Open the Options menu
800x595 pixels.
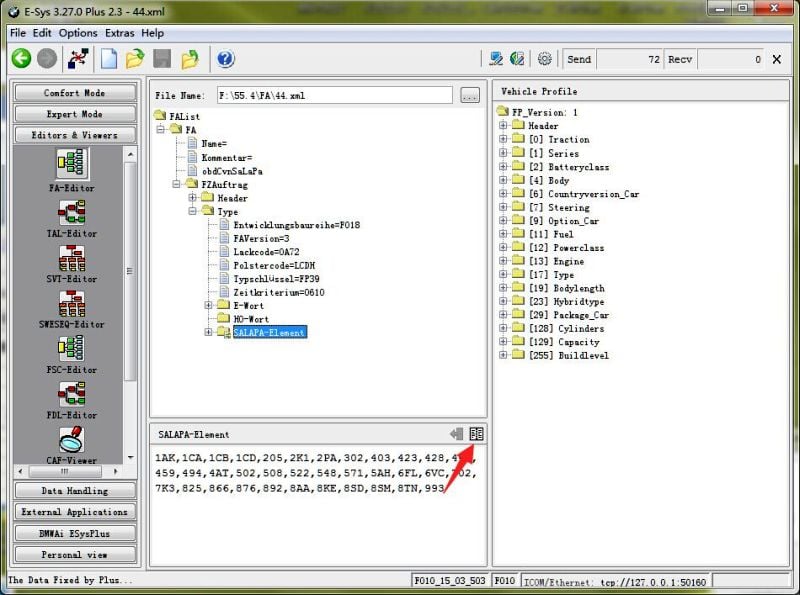pyautogui.click(x=78, y=33)
